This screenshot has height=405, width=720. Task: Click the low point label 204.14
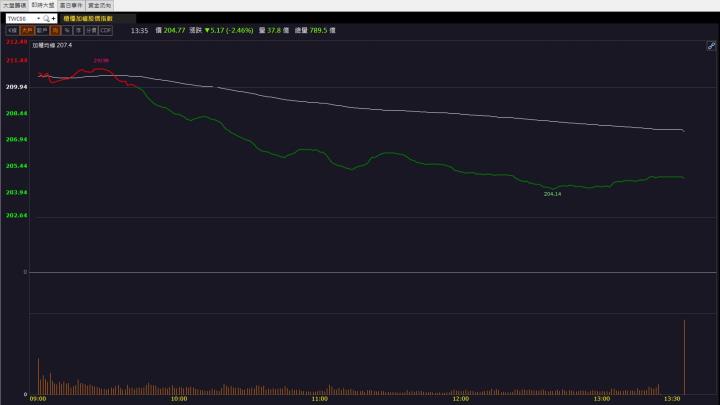pyautogui.click(x=552, y=194)
